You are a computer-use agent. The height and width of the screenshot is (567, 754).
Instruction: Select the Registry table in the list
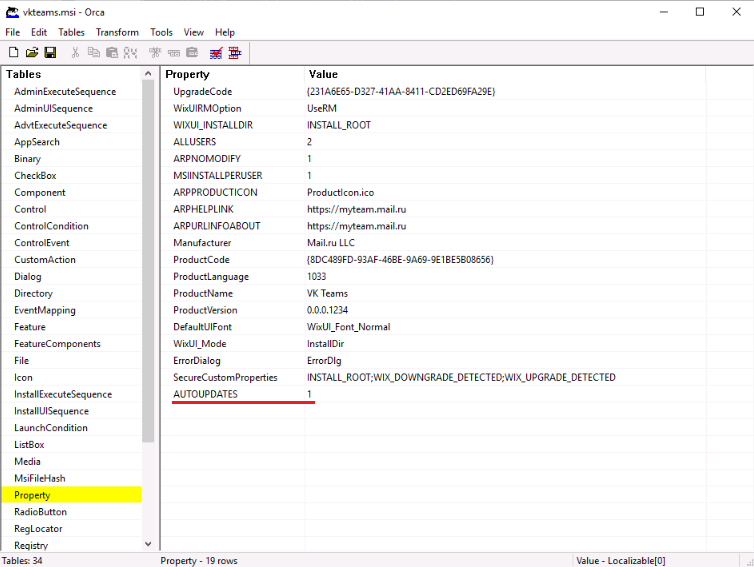[x=31, y=545]
